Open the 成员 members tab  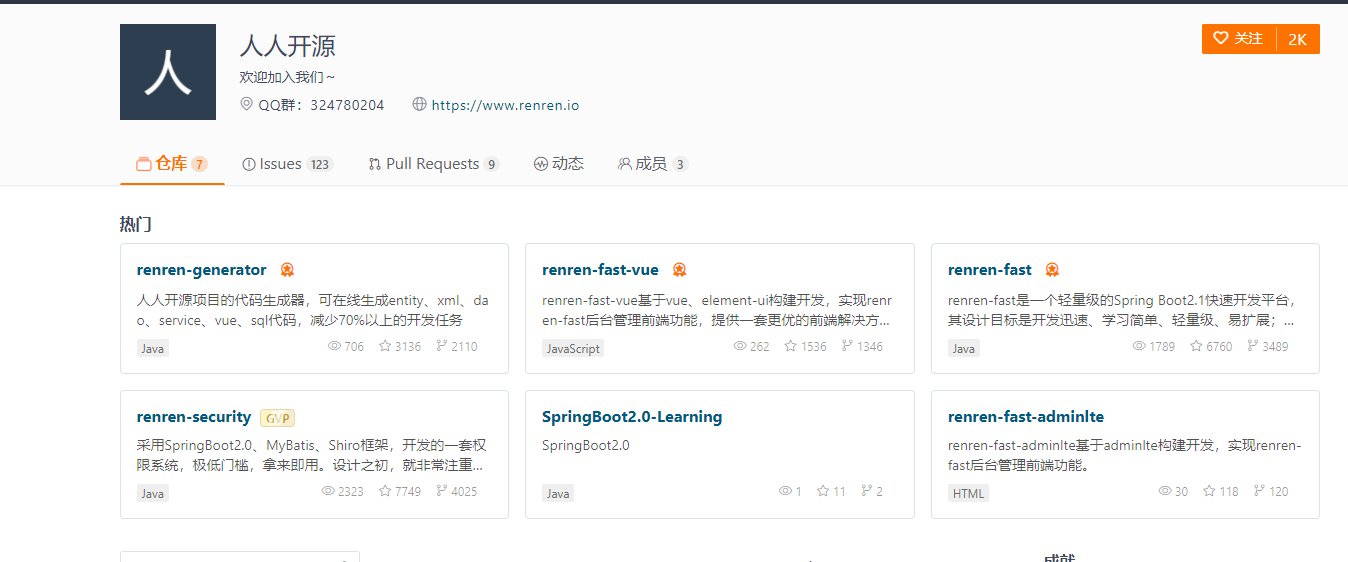coord(653,164)
